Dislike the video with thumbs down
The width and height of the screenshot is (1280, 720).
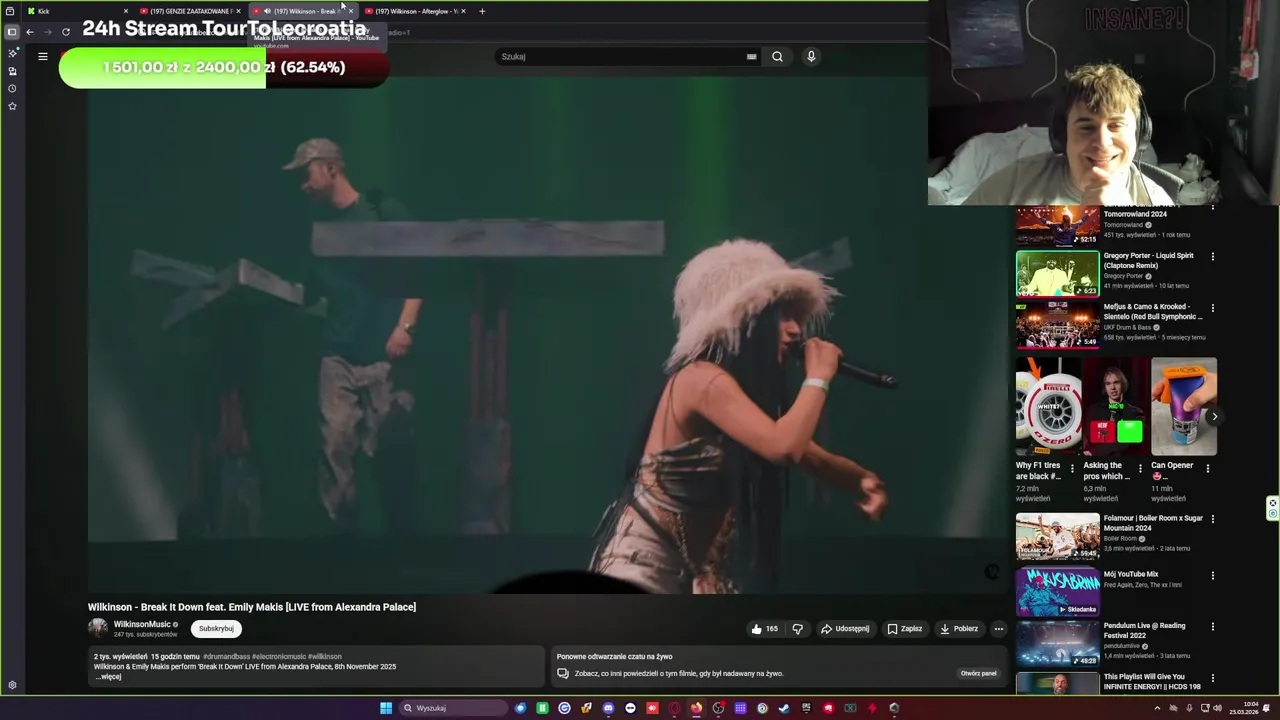pos(798,629)
